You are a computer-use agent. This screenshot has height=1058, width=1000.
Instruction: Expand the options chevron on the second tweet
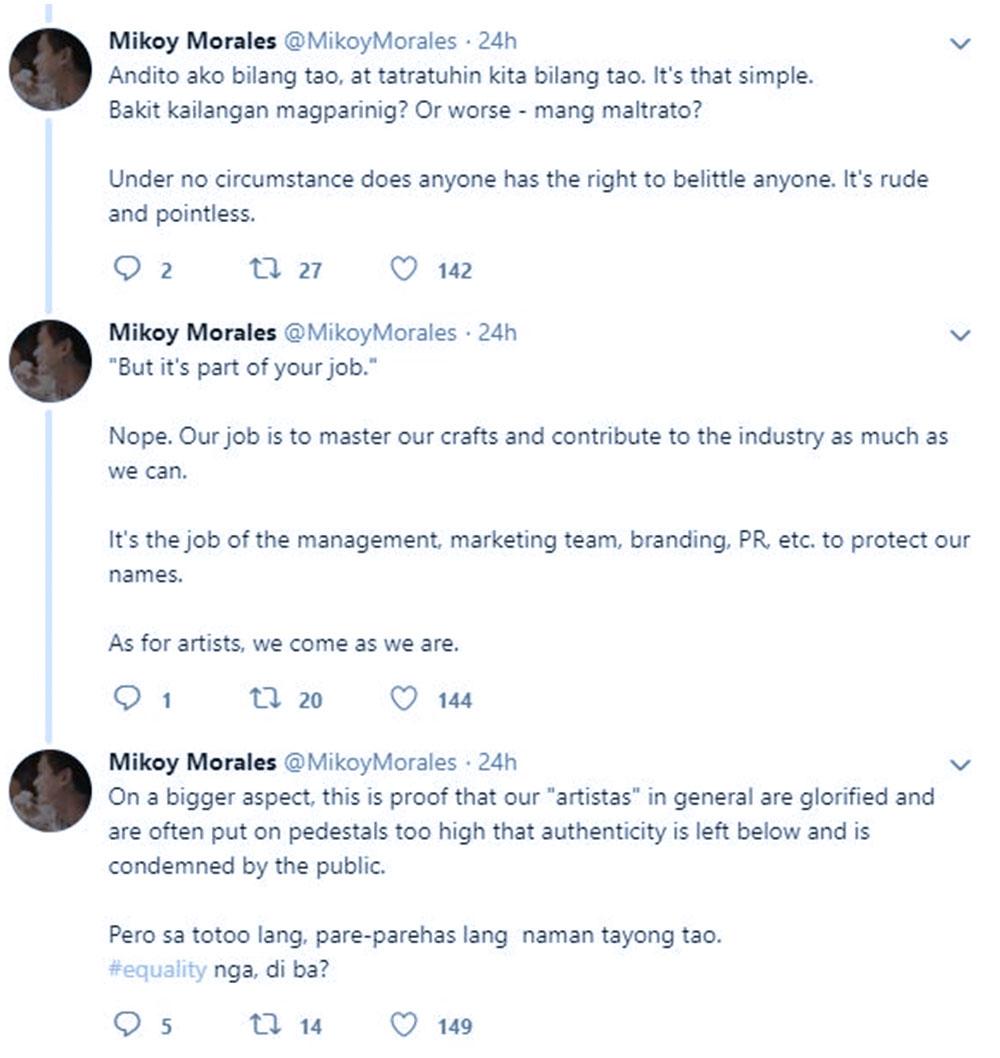click(x=960, y=335)
